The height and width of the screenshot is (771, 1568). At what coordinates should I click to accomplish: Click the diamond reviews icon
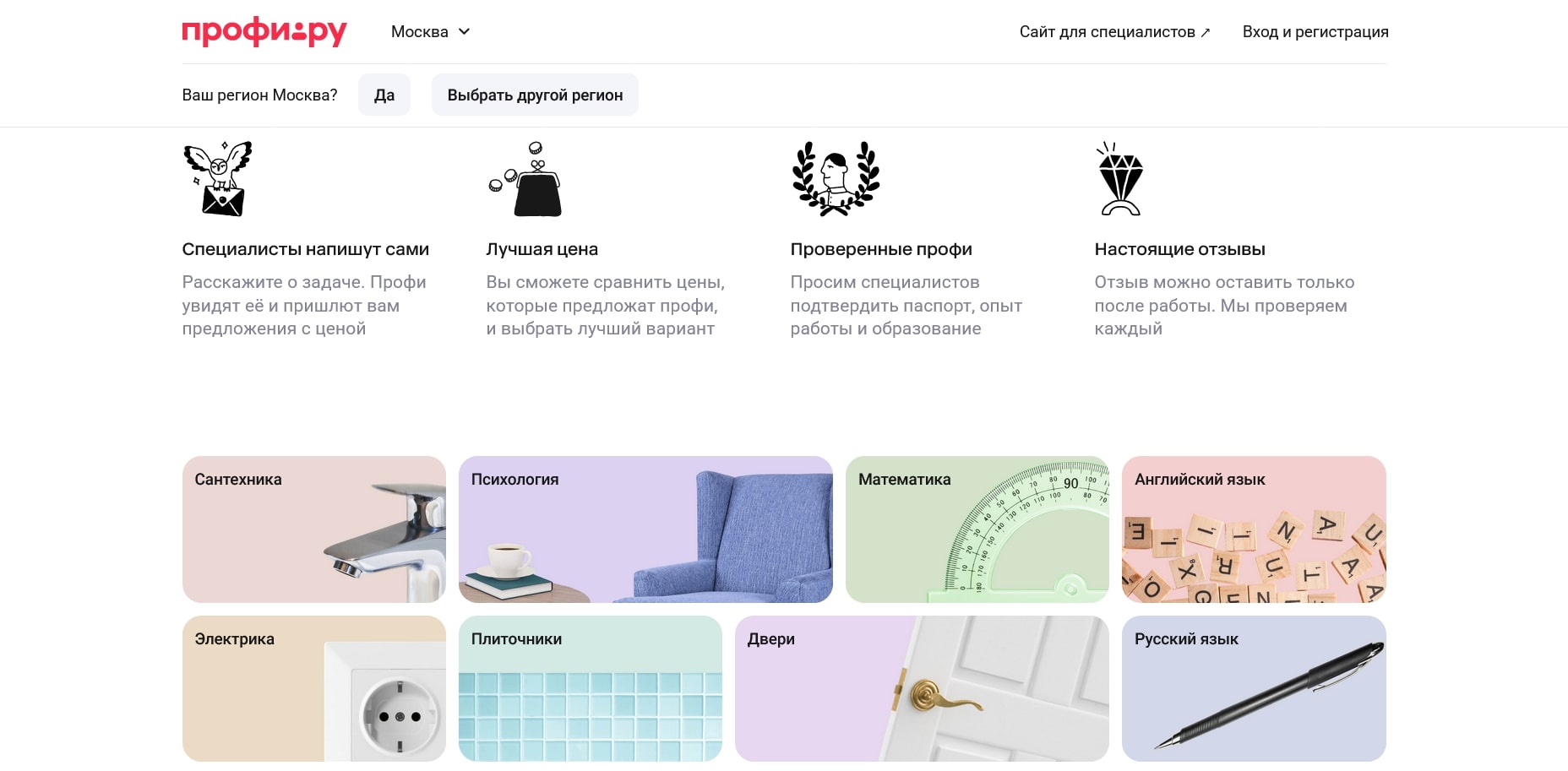[x=1120, y=178]
